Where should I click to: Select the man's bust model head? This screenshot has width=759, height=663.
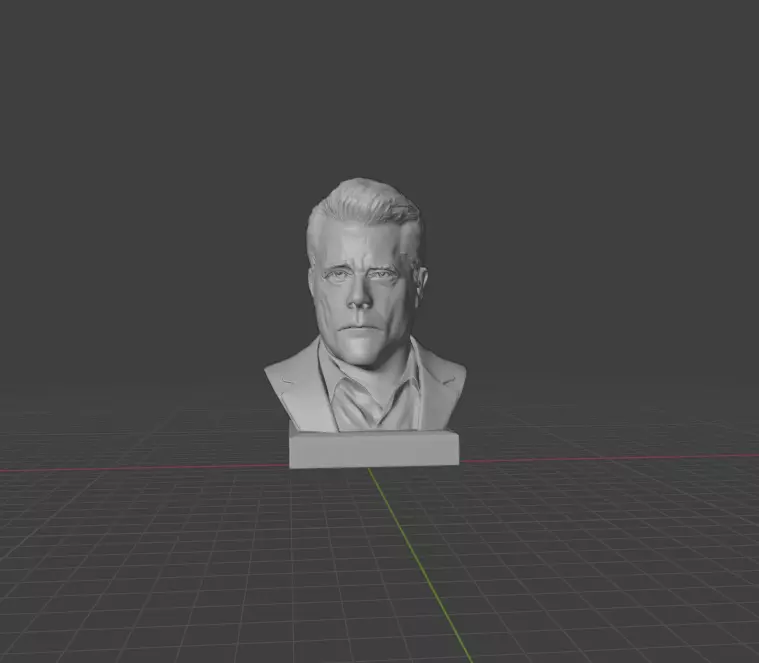[x=366, y=273]
